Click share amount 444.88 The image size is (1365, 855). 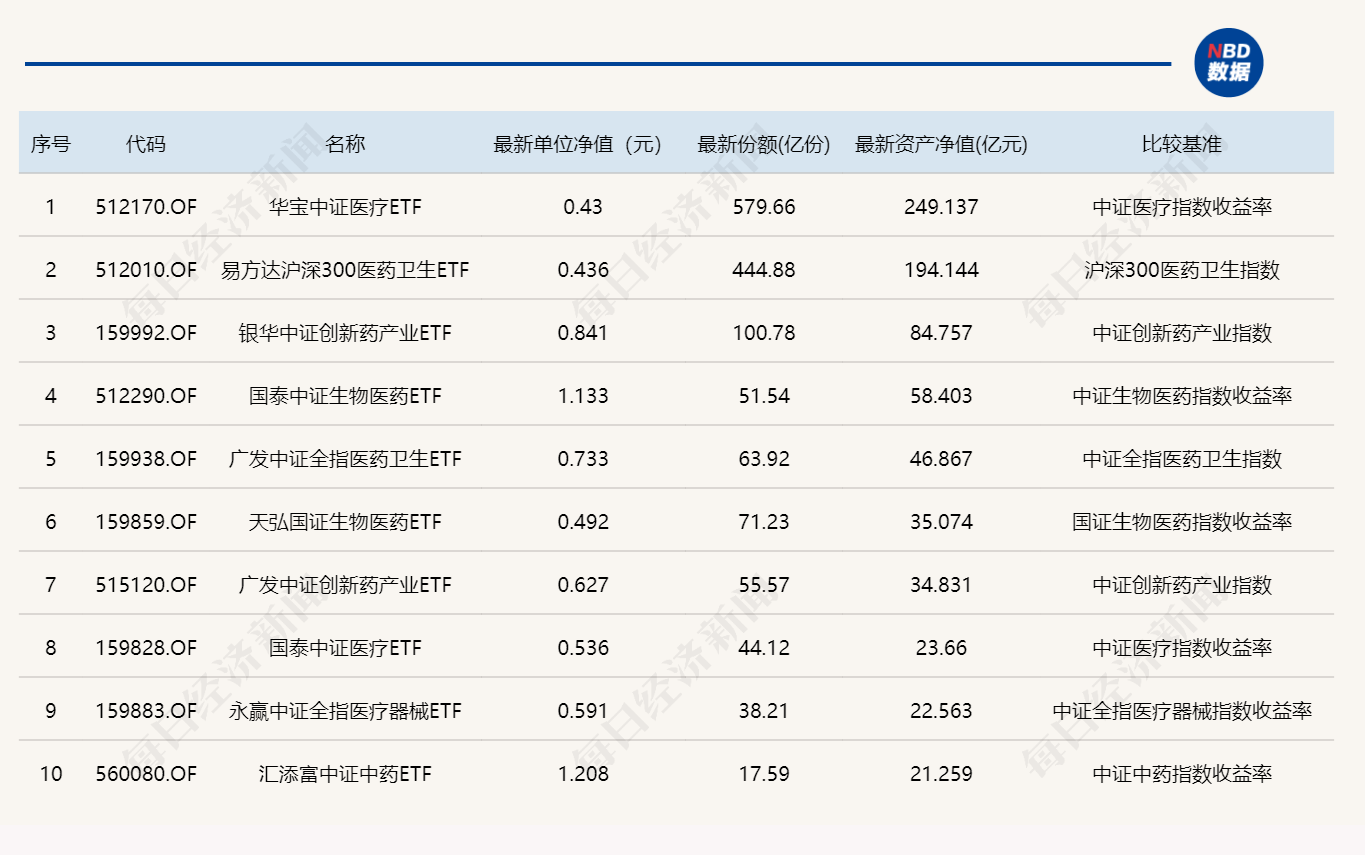pyautogui.click(x=764, y=270)
